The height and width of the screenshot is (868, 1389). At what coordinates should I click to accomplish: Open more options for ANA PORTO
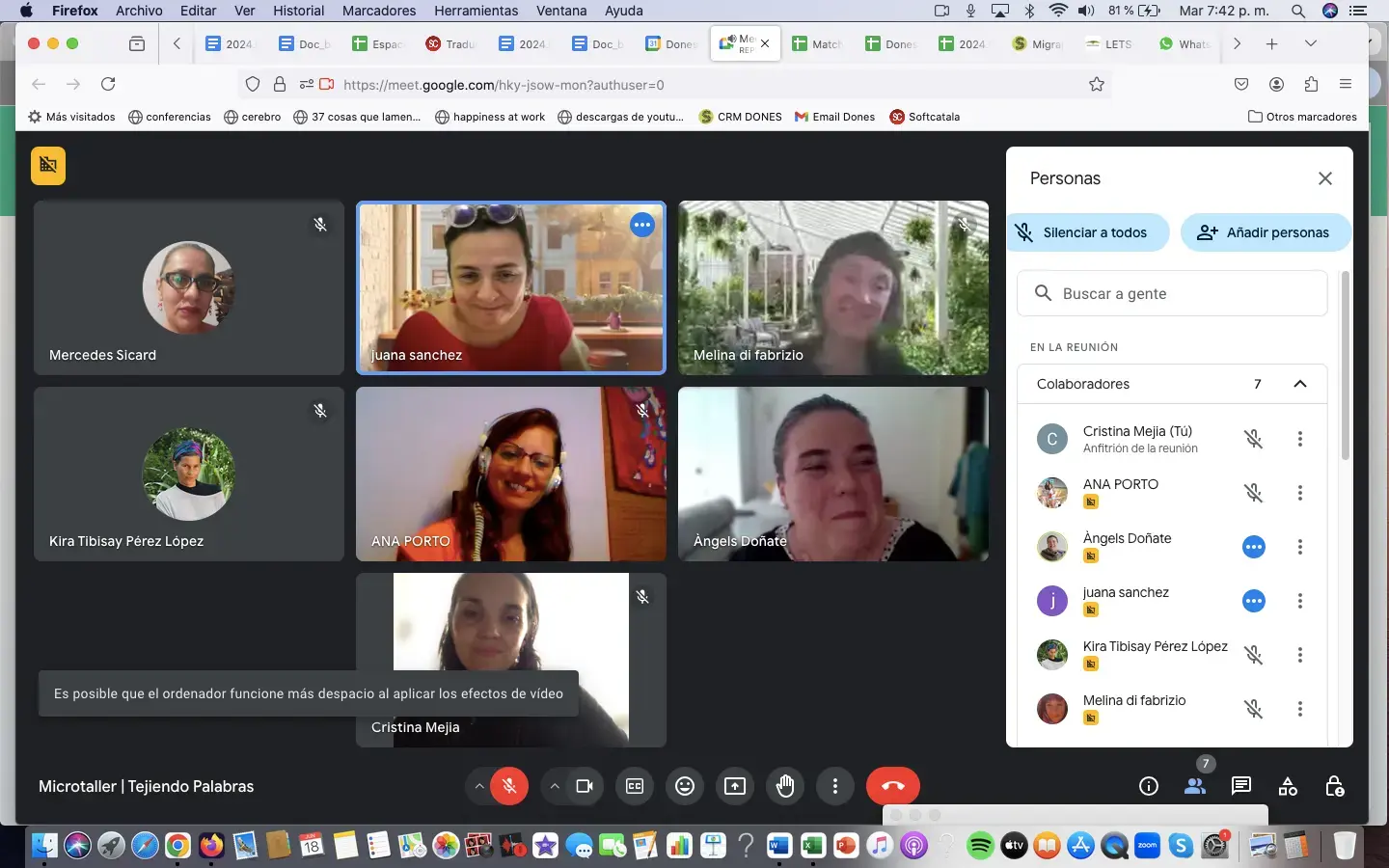(1299, 493)
